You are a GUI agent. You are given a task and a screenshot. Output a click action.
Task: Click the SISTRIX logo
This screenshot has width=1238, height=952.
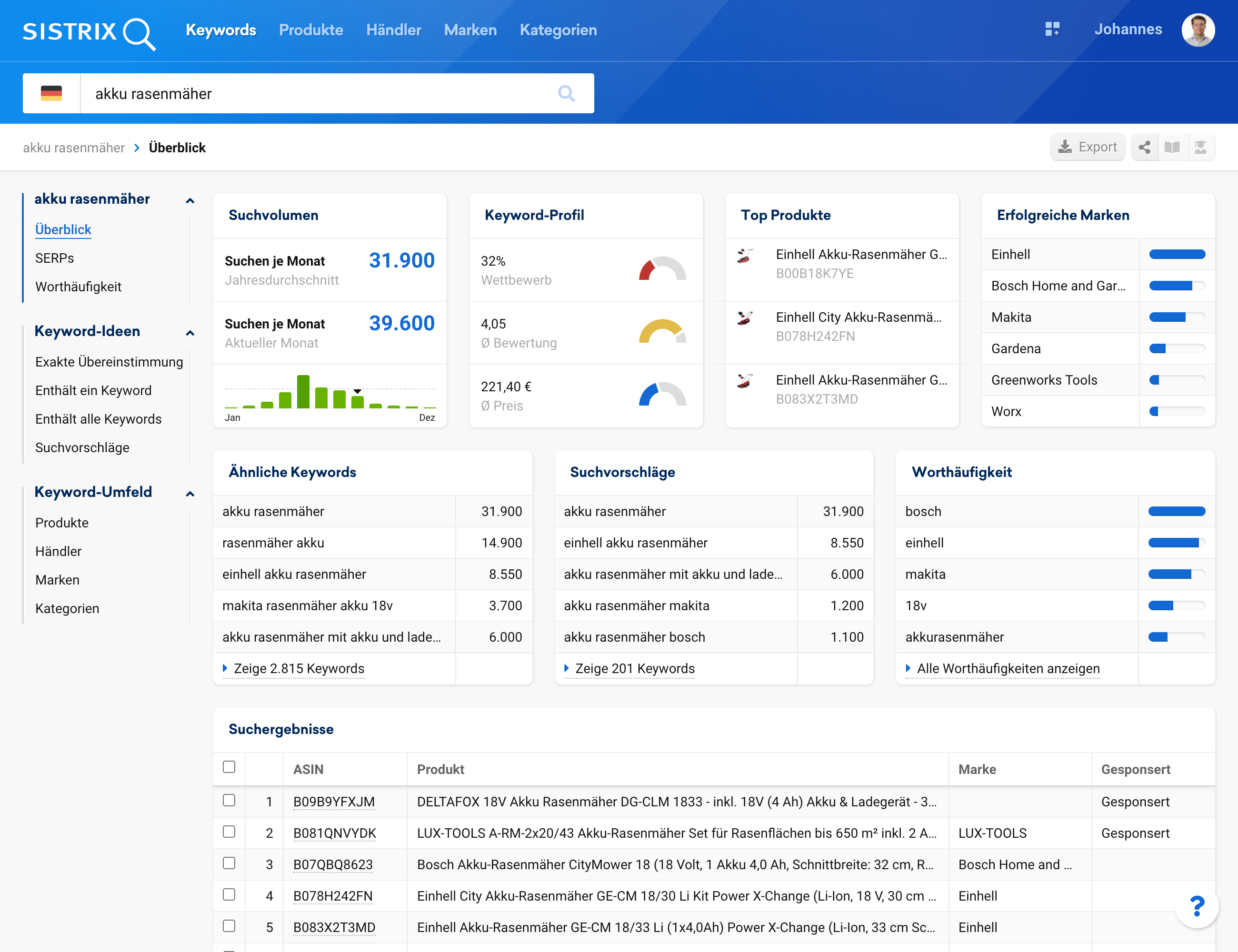point(89,32)
